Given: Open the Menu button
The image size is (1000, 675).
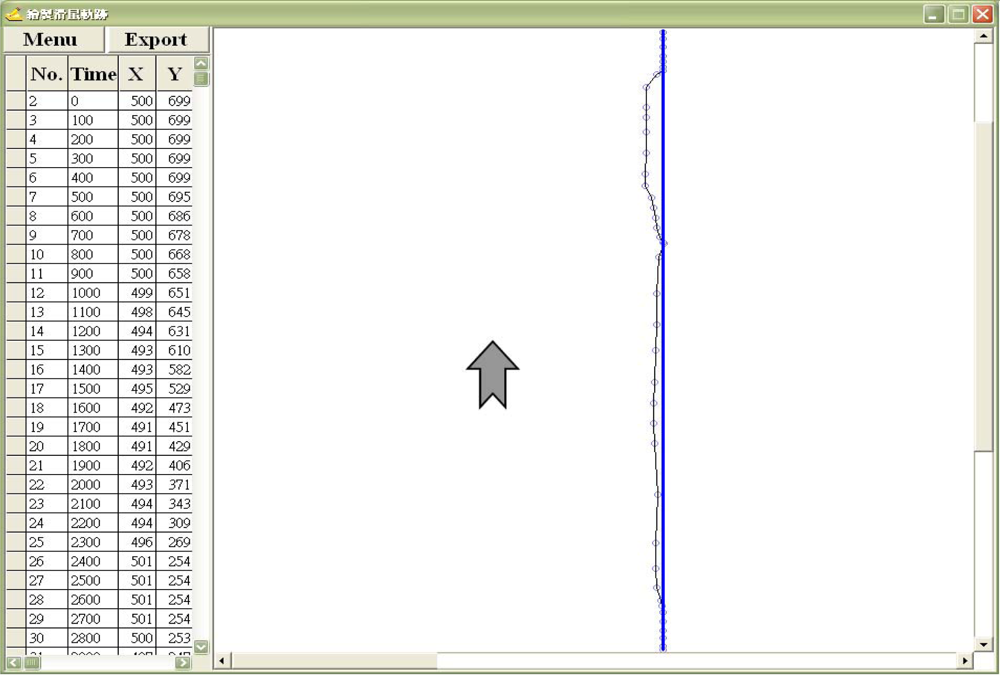Looking at the screenshot, I should click(x=54, y=40).
